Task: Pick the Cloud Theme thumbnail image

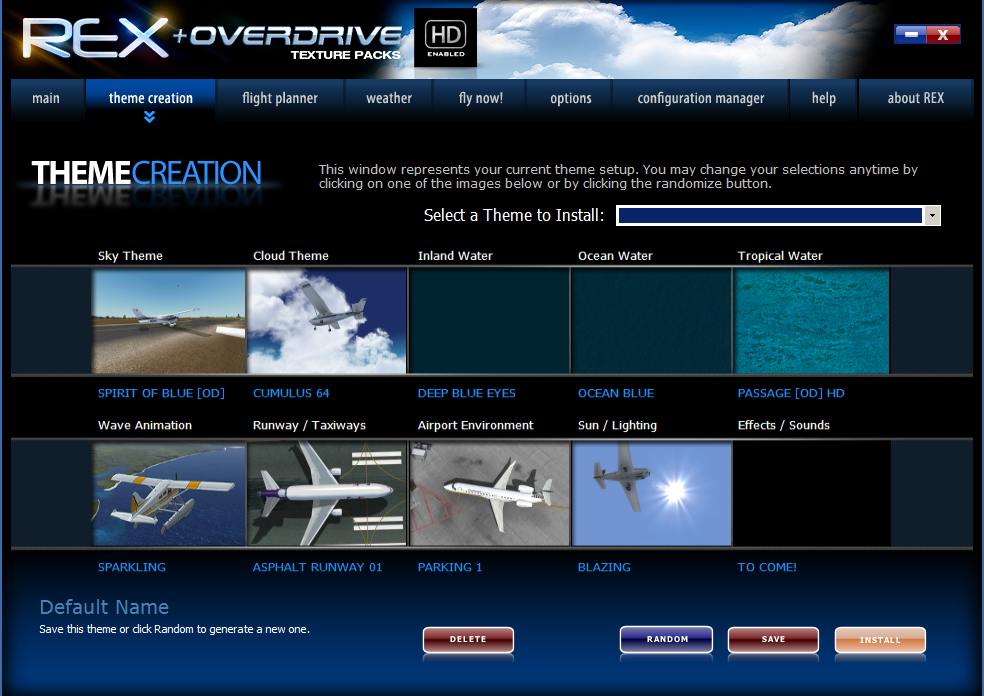Action: (x=327, y=321)
